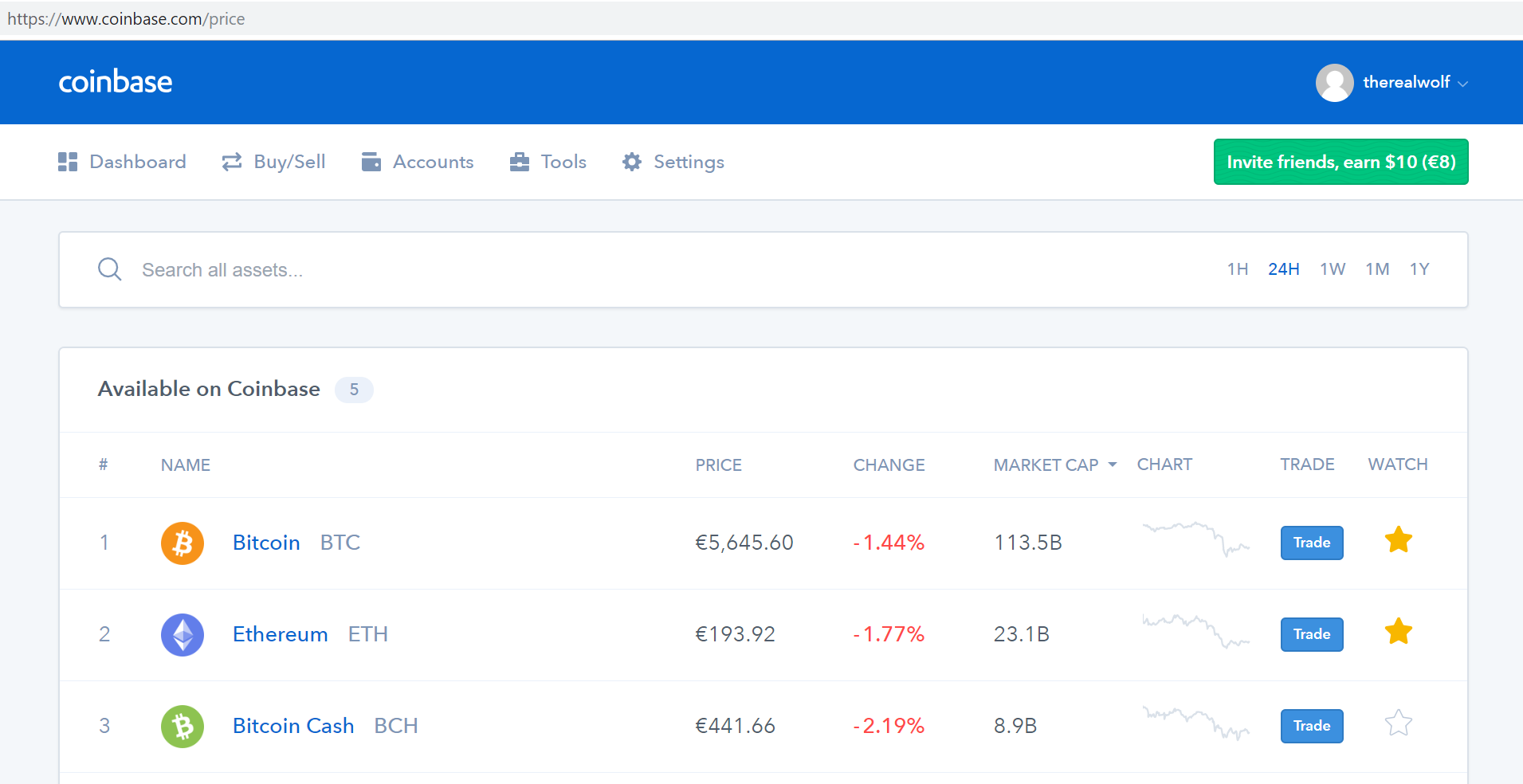Click the Buy/Sell arrows icon
Image resolution: width=1523 pixels, height=784 pixels.
(x=232, y=162)
